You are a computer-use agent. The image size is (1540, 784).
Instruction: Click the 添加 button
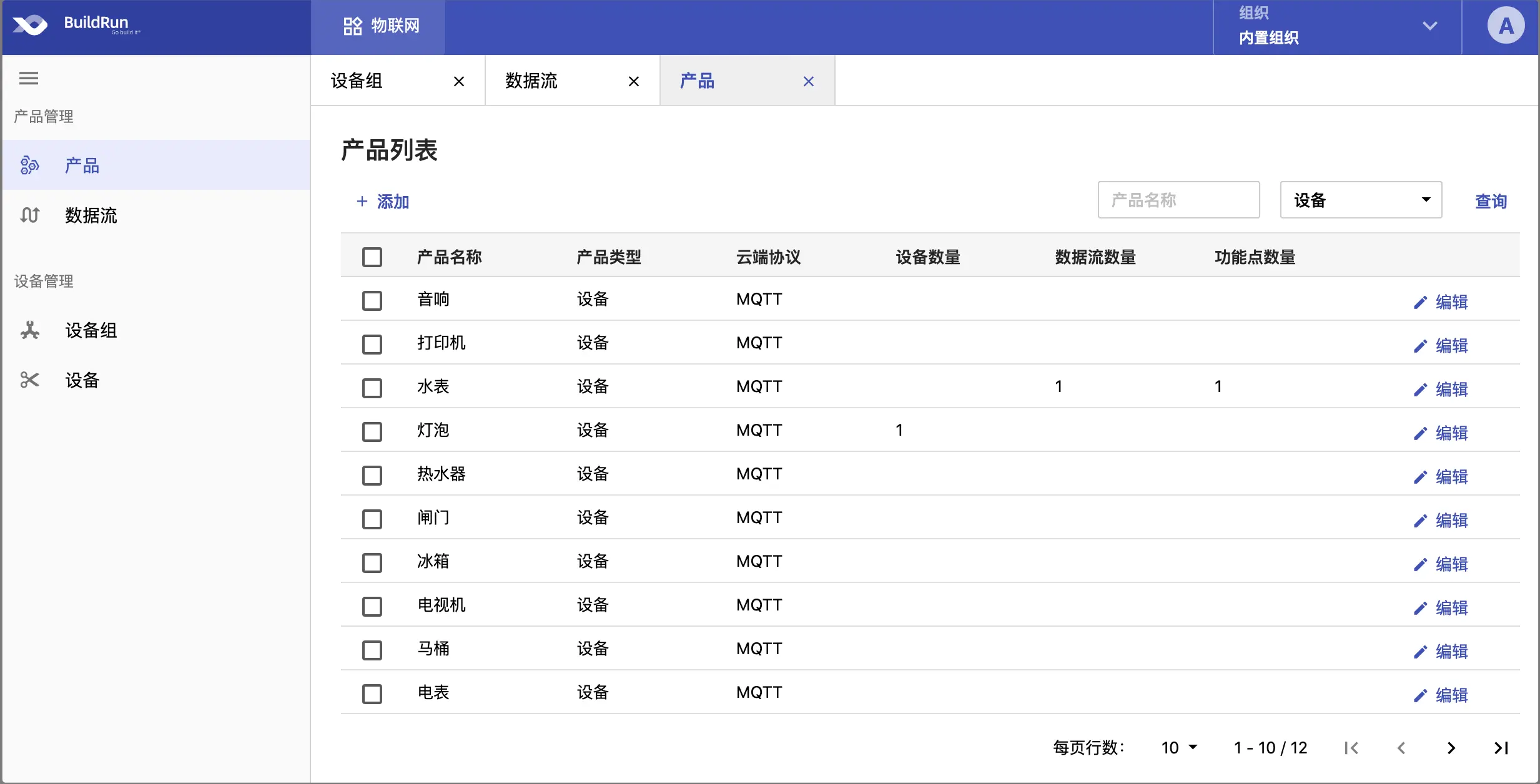click(383, 202)
